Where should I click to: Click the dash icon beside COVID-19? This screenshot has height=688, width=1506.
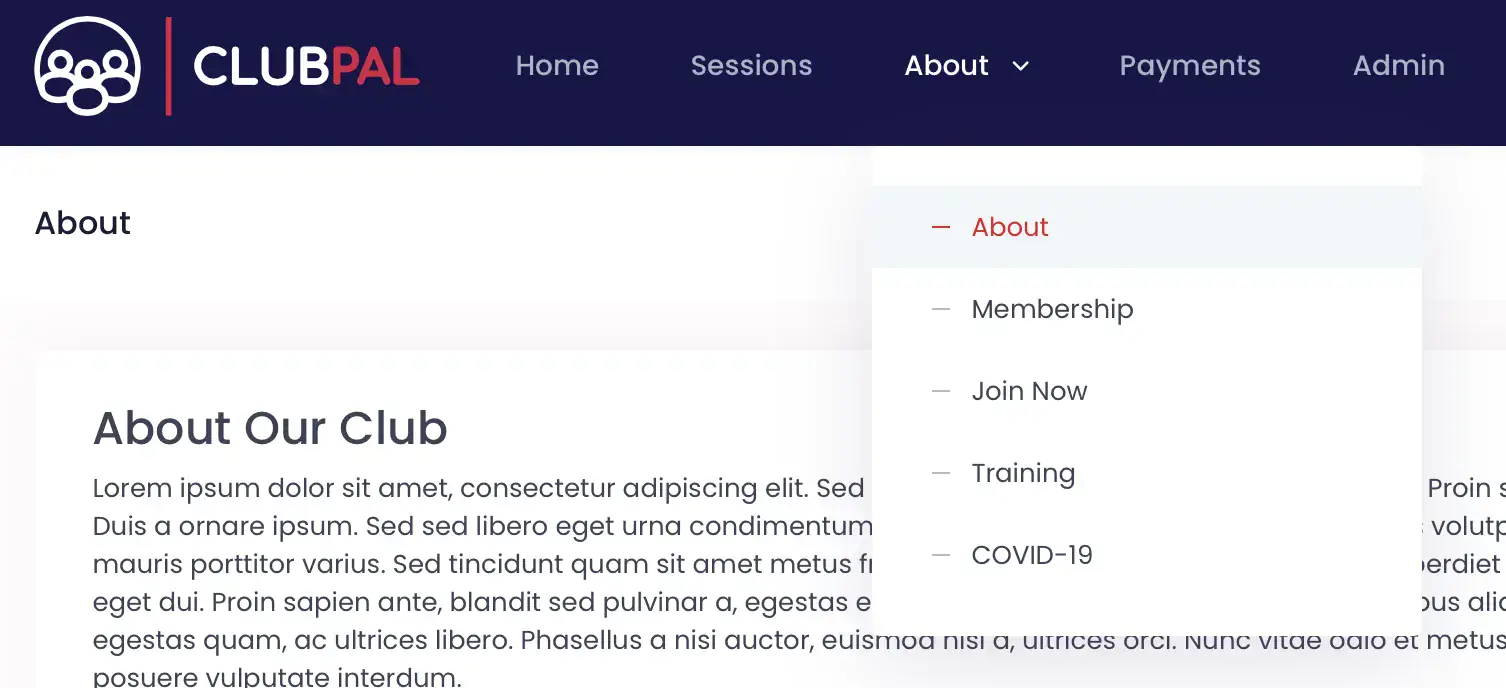pyautogui.click(x=940, y=555)
